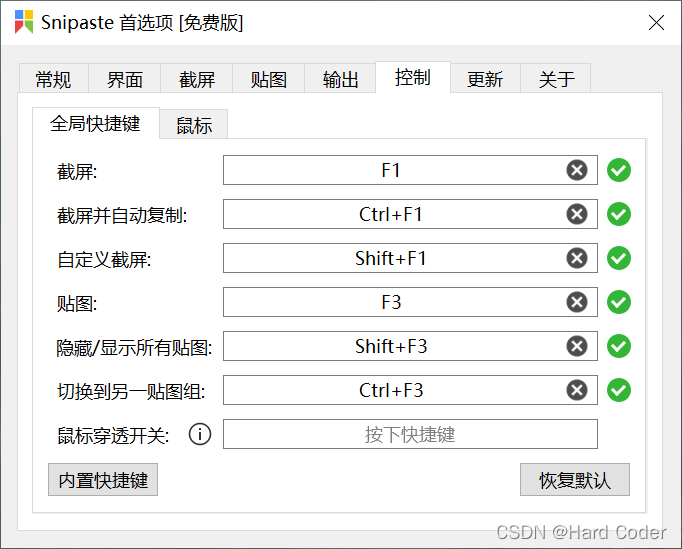
Task: Click the 内置快捷键 button
Action: click(x=103, y=480)
